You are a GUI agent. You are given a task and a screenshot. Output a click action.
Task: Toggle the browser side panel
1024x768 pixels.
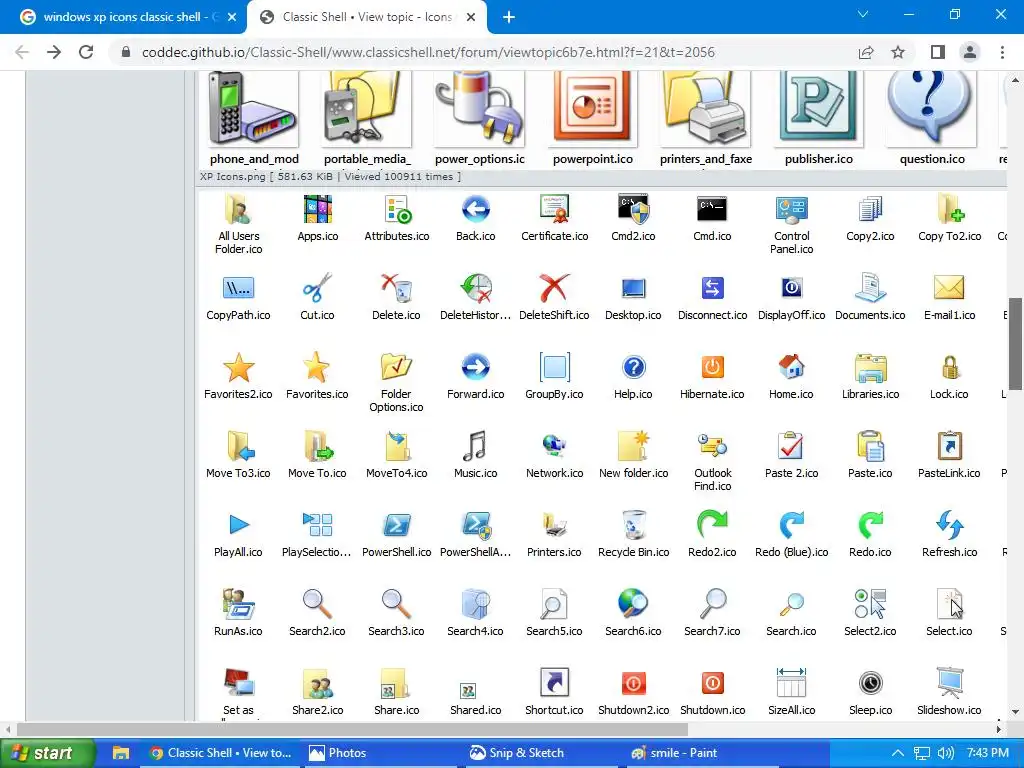click(x=938, y=52)
